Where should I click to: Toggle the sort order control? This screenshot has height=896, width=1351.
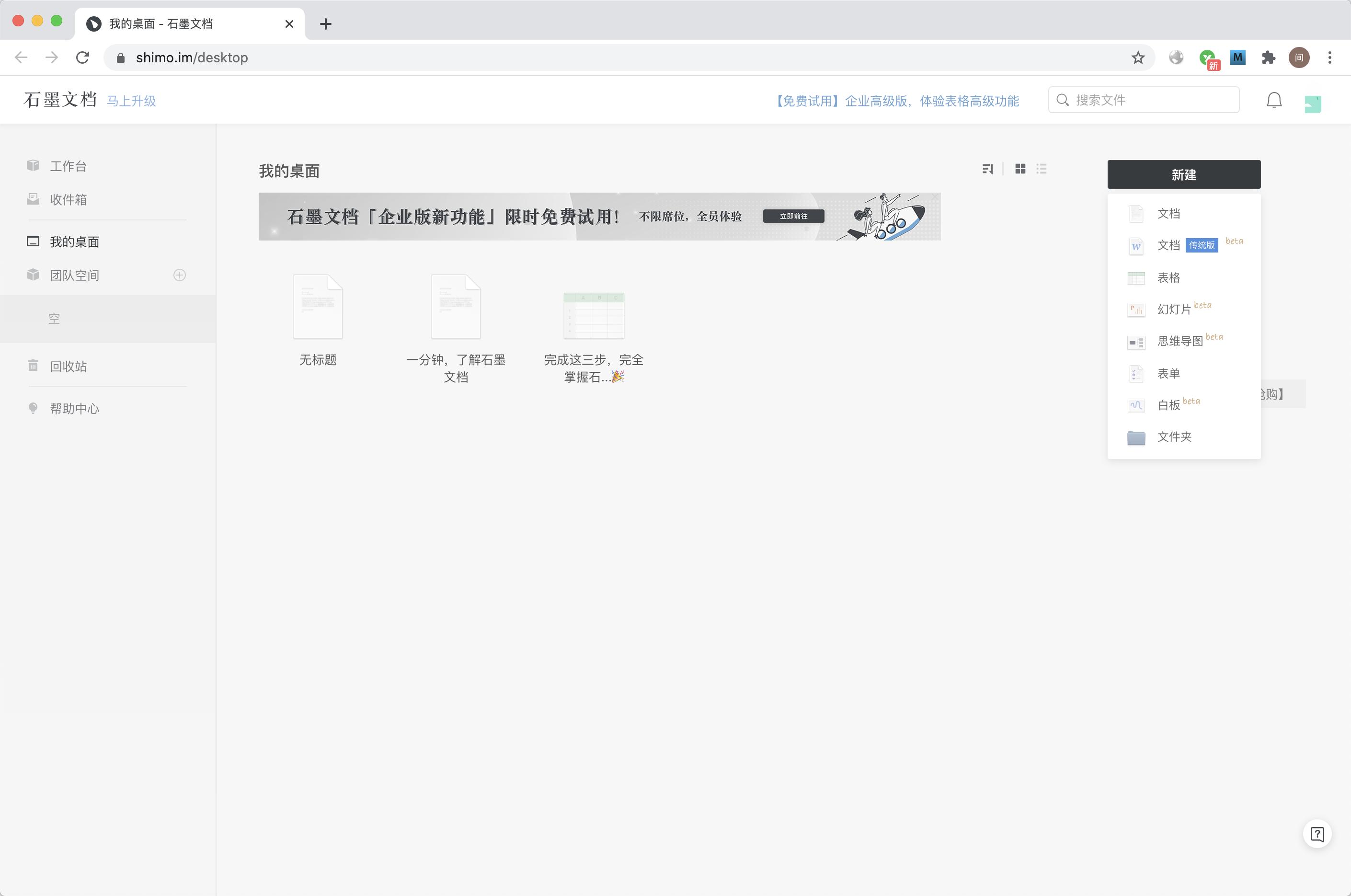988,169
